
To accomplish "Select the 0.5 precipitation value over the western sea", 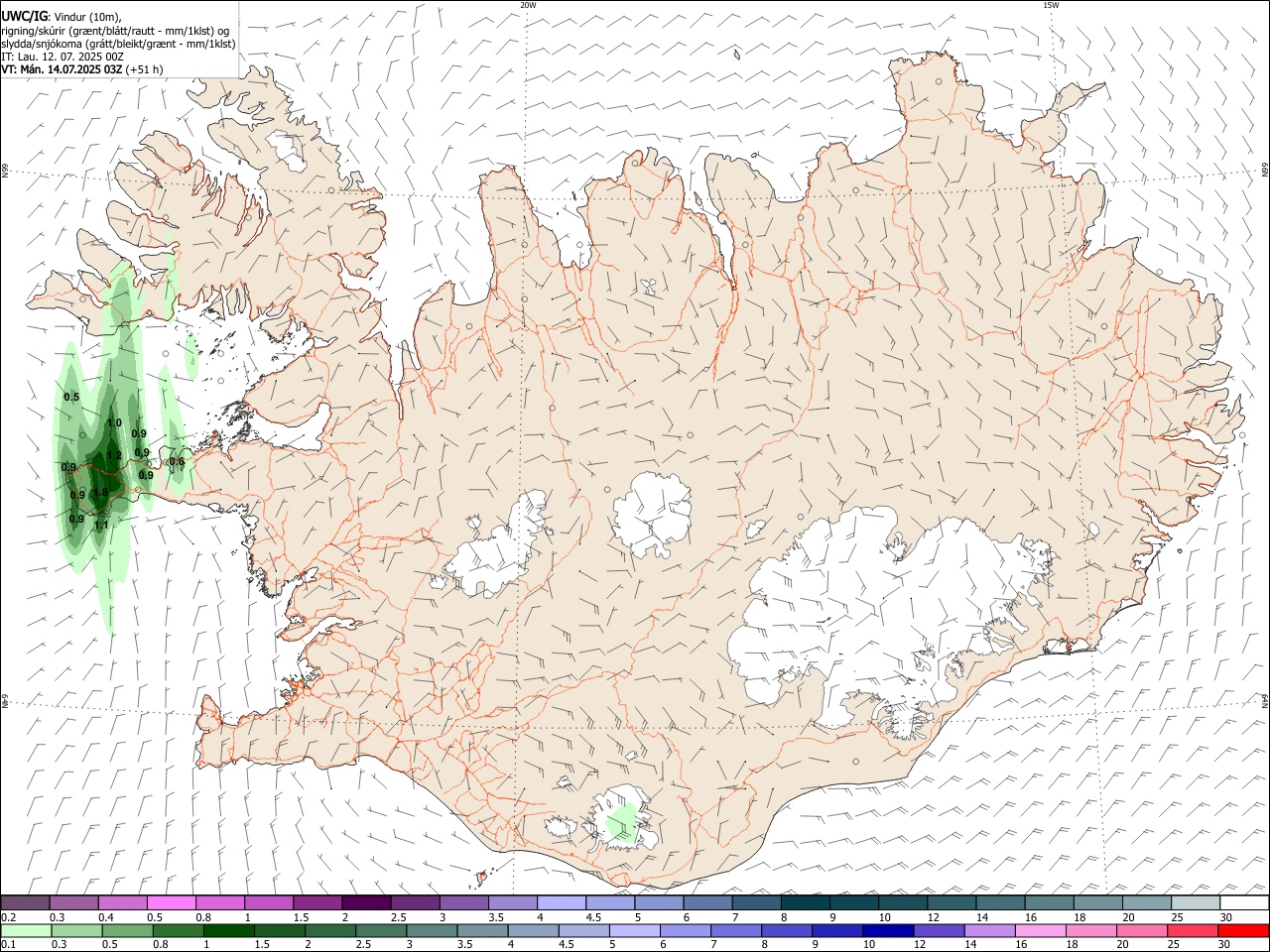I will (71, 398).
